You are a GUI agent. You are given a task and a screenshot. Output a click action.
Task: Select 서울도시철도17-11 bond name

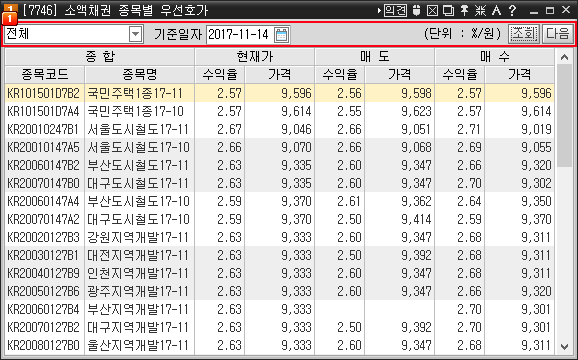click(x=138, y=129)
